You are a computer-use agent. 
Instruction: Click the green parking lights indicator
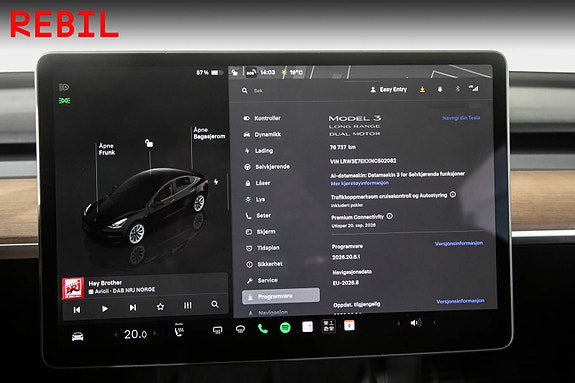click(x=65, y=101)
